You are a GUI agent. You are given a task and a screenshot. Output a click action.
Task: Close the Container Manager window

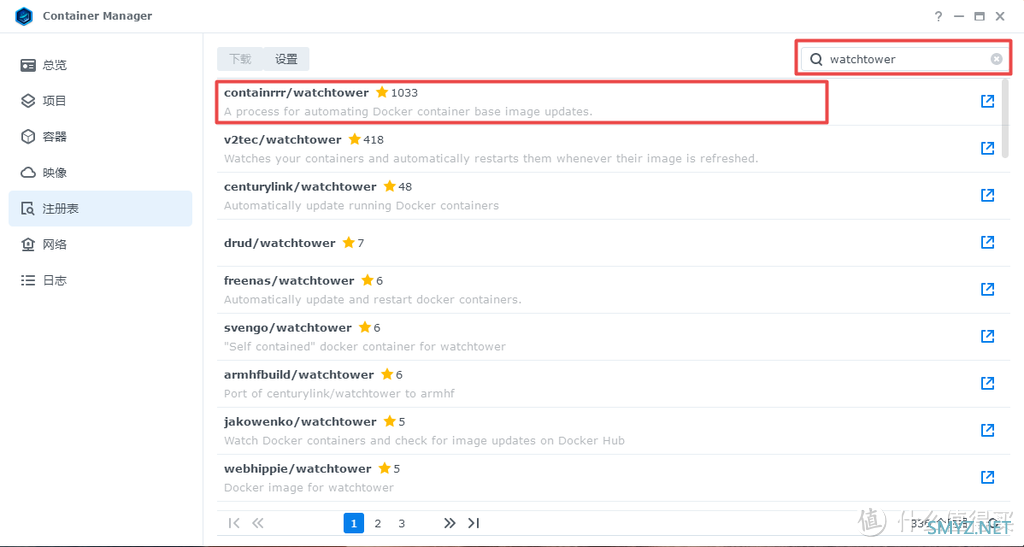1000,16
